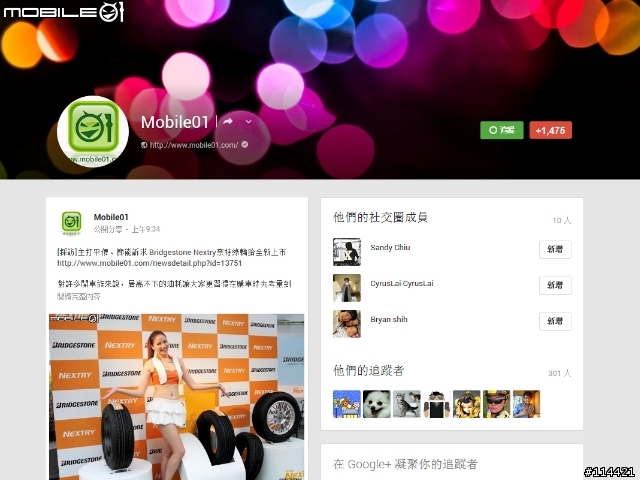Open CyrusLai CyrusLai name link
Image resolution: width=640 pixels, height=480 pixels.
tap(402, 283)
